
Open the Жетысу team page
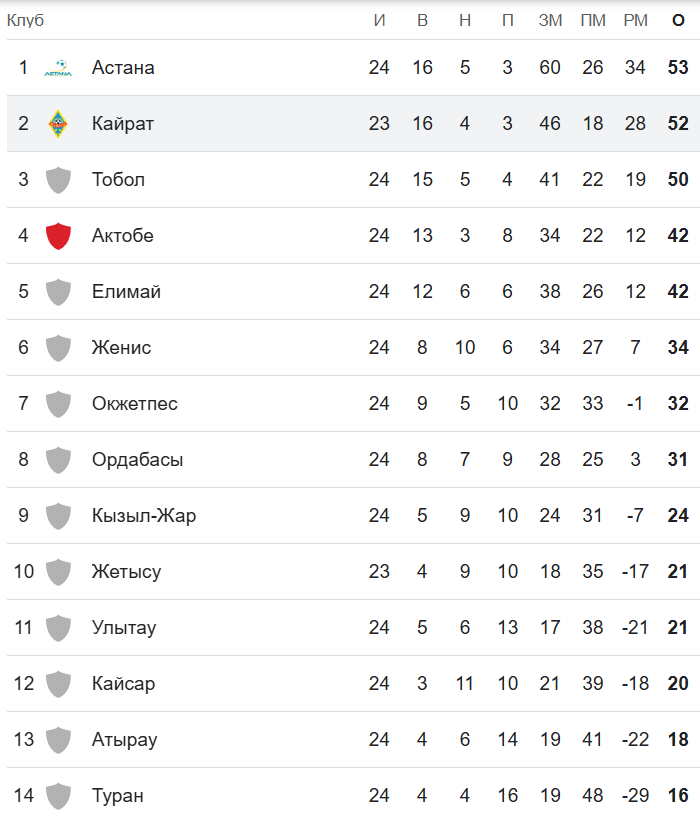[x=126, y=572]
